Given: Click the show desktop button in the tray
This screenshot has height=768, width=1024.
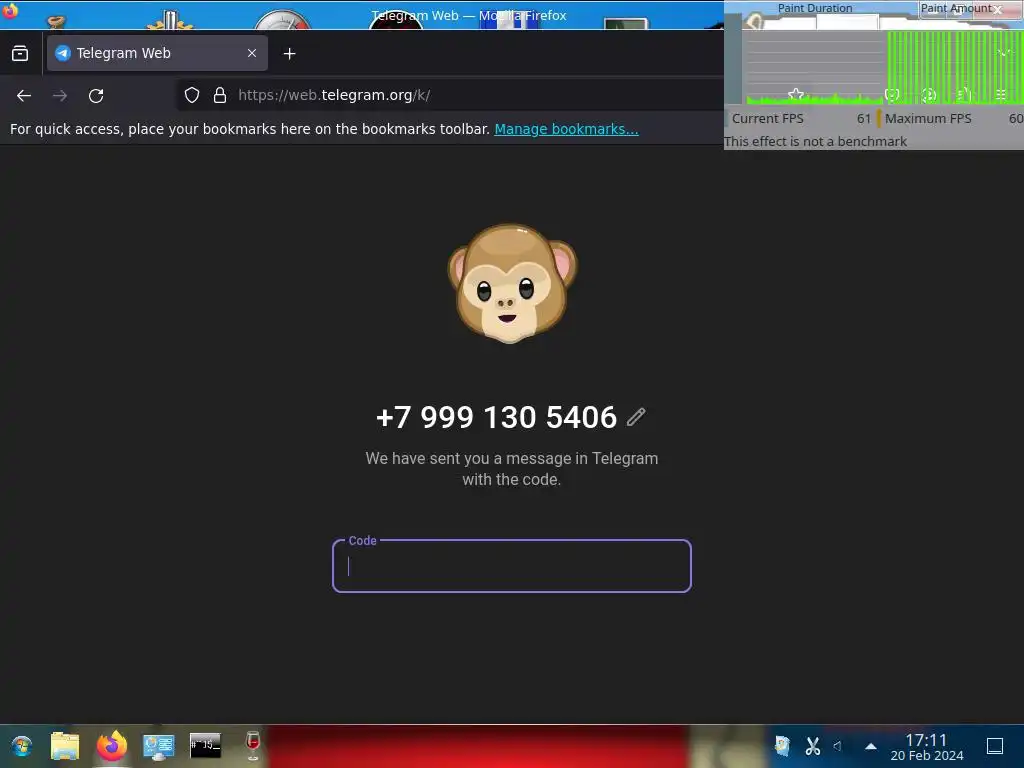Looking at the screenshot, I should click(x=995, y=746).
